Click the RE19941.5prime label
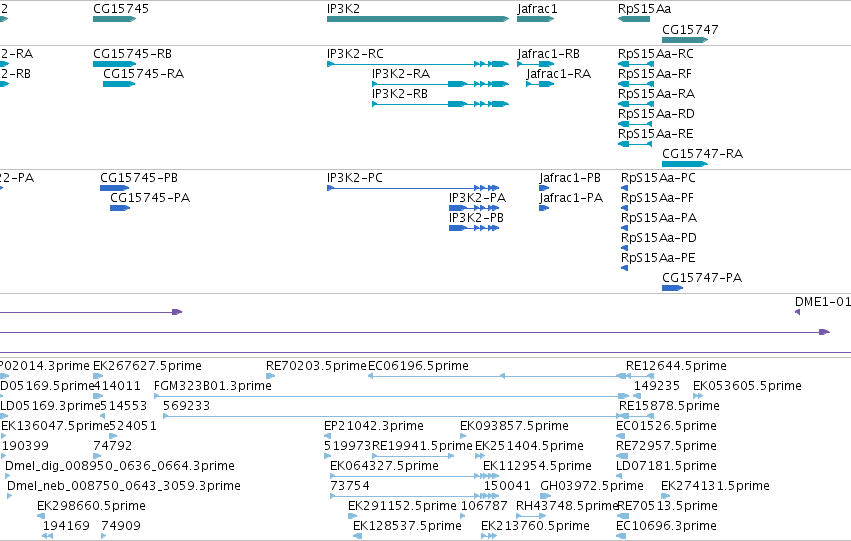The height and width of the screenshot is (541, 851). coord(422,446)
